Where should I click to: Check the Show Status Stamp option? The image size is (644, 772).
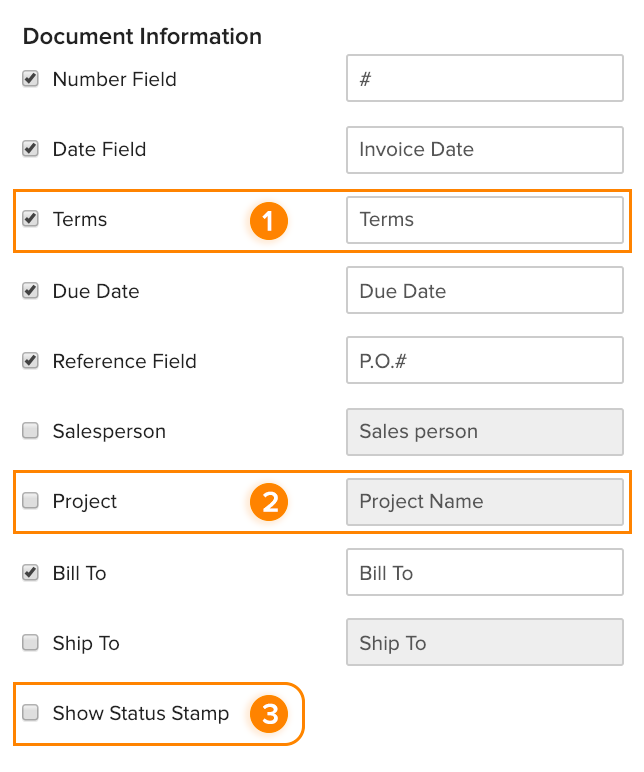pyautogui.click(x=31, y=713)
